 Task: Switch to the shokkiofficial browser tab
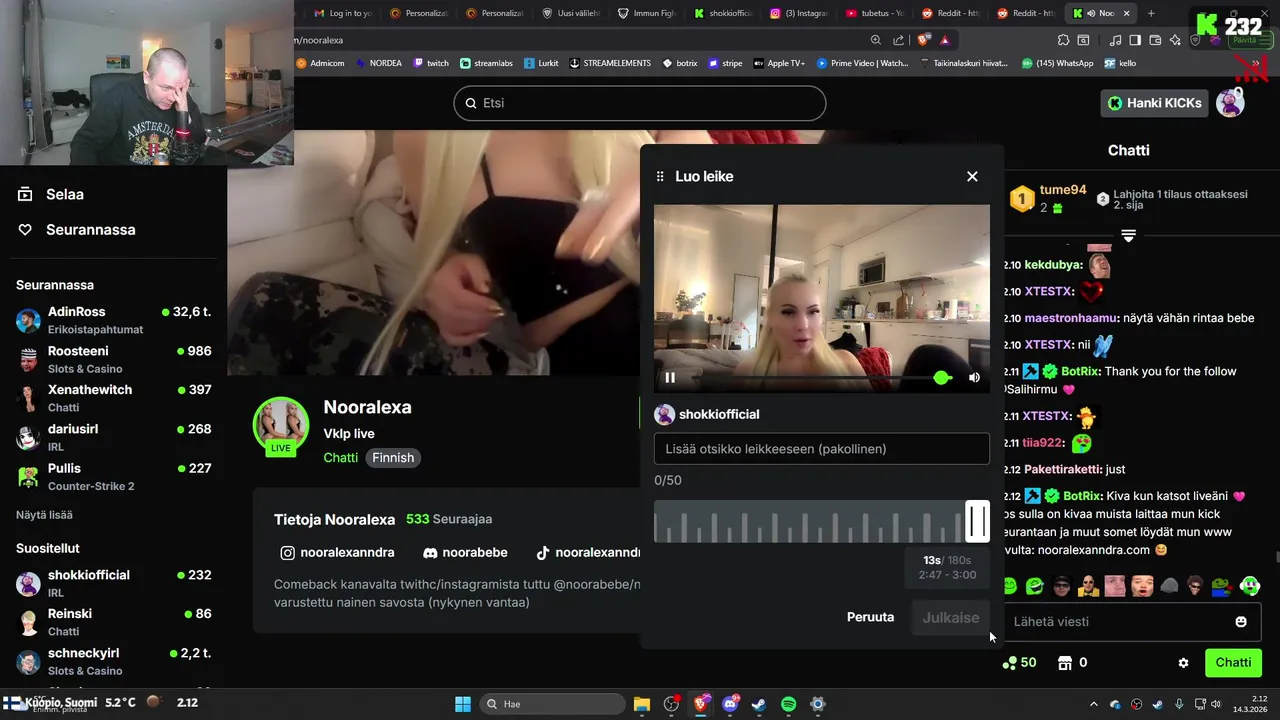pyautogui.click(x=722, y=13)
